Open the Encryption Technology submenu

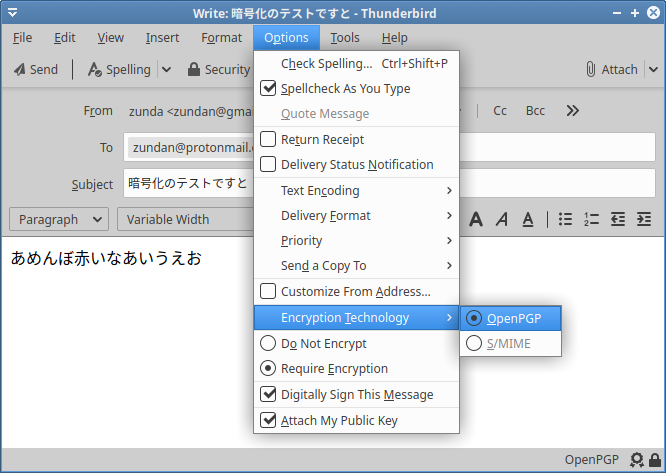[x=356, y=318]
